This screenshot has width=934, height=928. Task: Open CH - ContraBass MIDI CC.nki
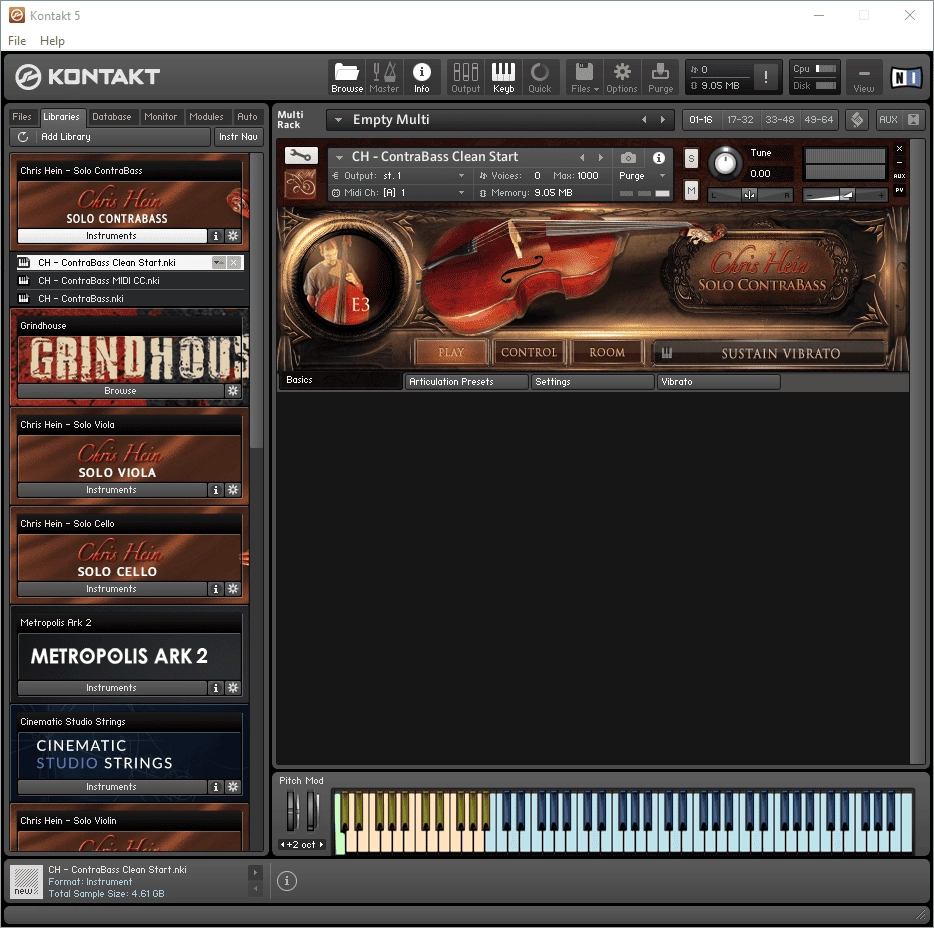click(99, 281)
